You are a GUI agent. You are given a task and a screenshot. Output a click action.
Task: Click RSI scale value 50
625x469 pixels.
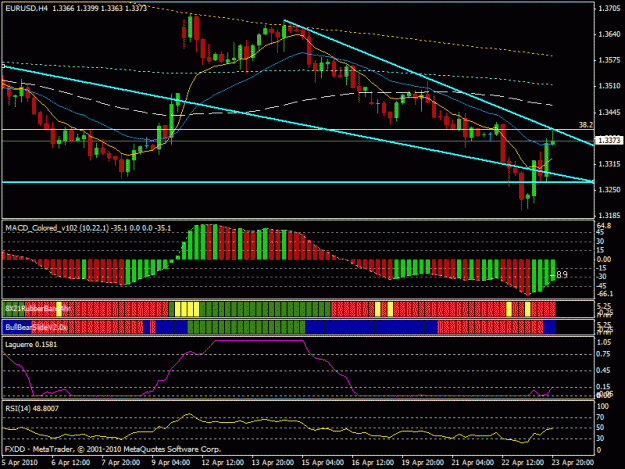pyautogui.click(x=601, y=428)
